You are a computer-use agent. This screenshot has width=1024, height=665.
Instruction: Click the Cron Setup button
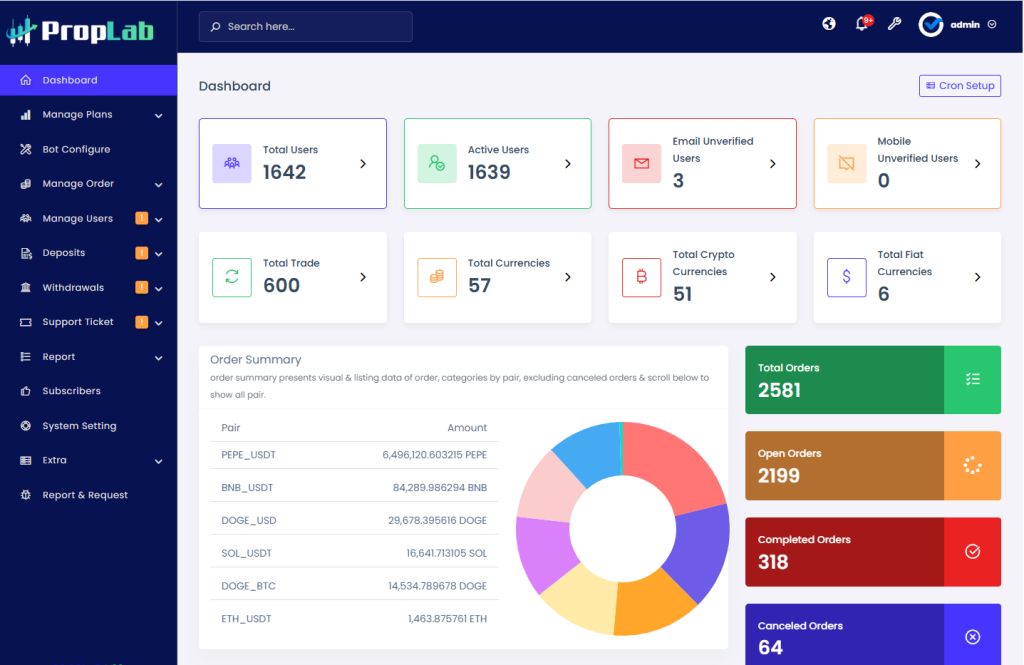point(959,85)
